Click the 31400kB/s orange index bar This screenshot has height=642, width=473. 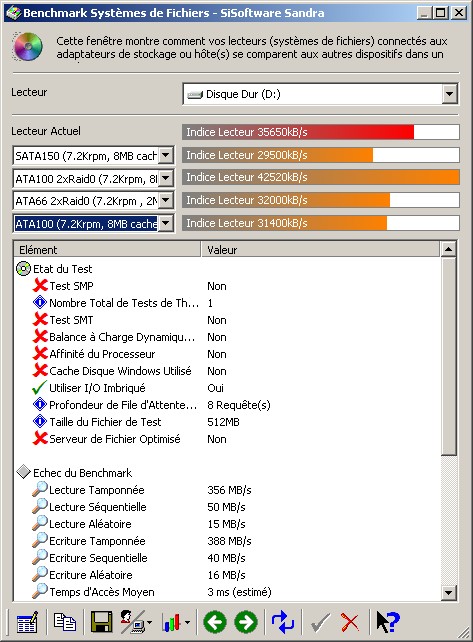pos(320,223)
